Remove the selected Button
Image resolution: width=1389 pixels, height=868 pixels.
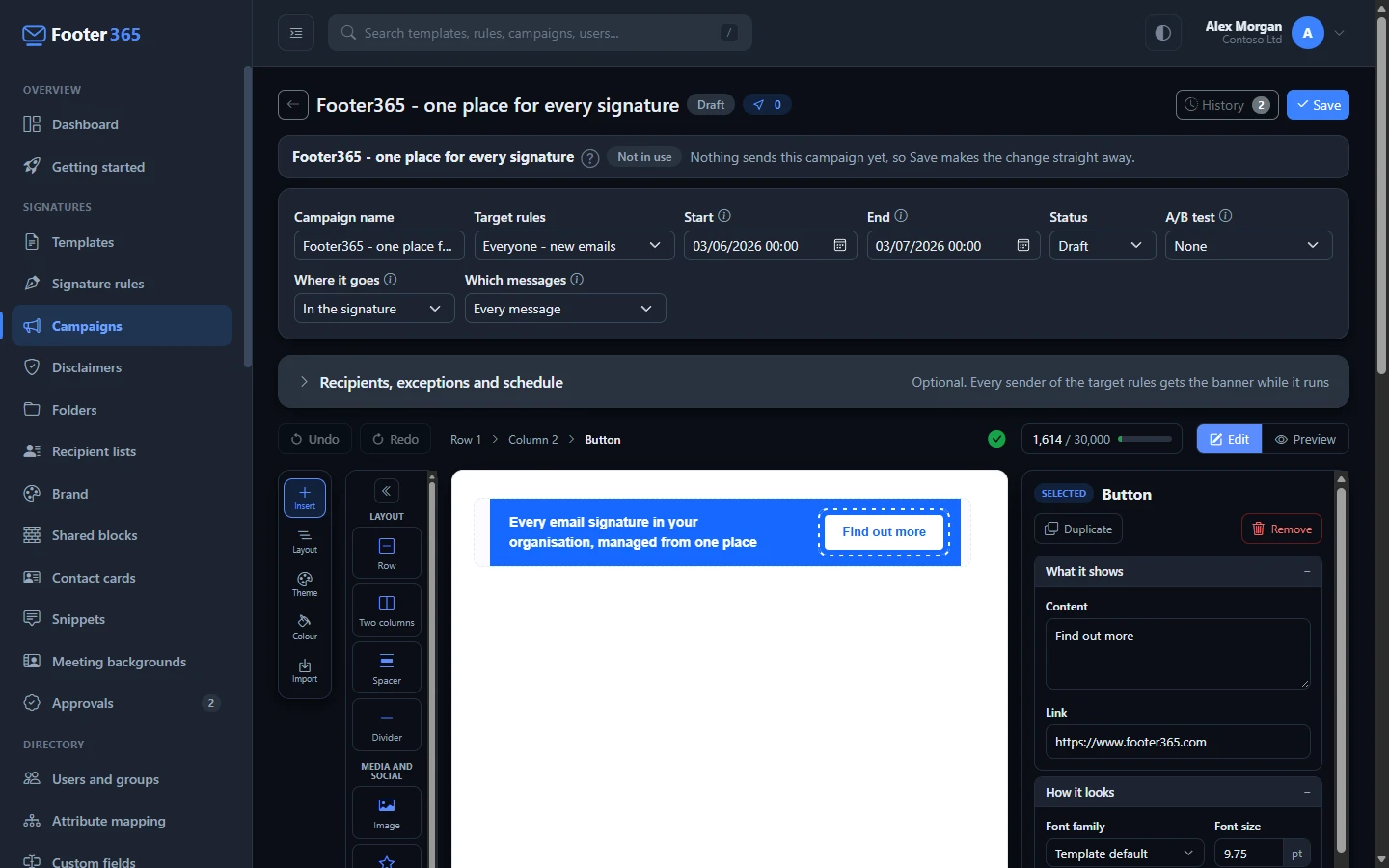pos(1282,529)
